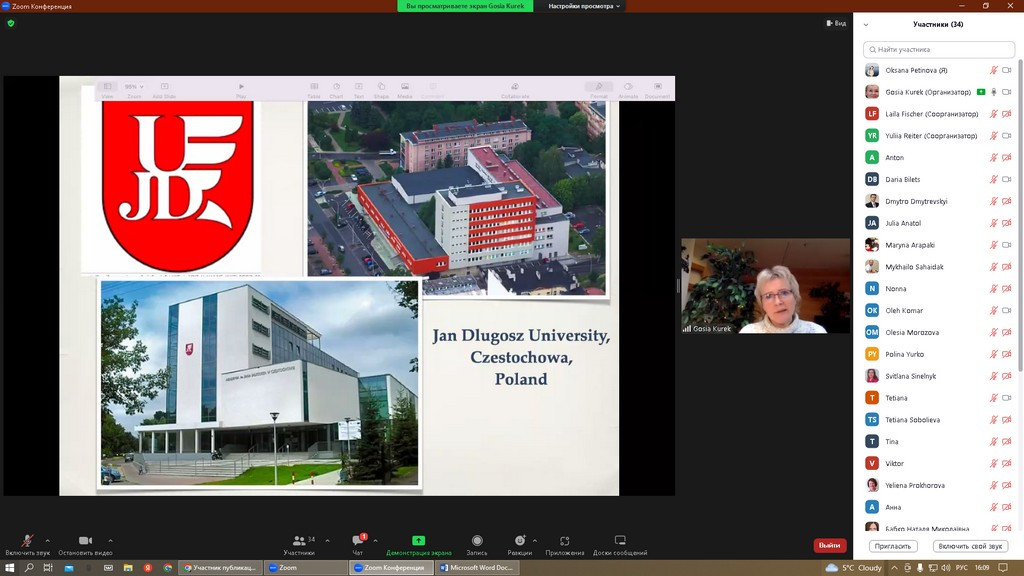Toggle the Вид view layout button
Image resolution: width=1024 pixels, height=576 pixels.
pos(836,23)
